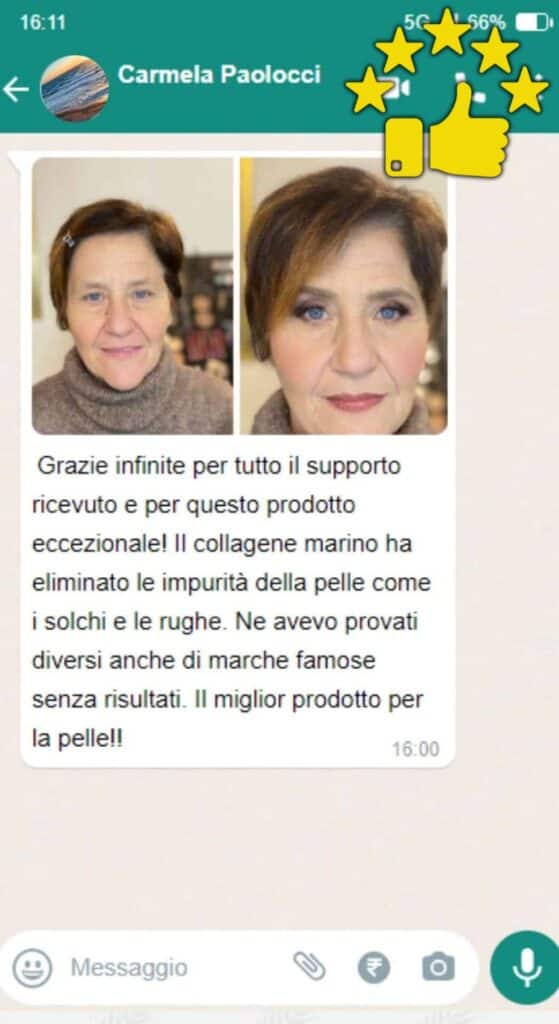Tap the Messaggio text input field
Image resolution: width=559 pixels, height=1024 pixels.
[176, 967]
